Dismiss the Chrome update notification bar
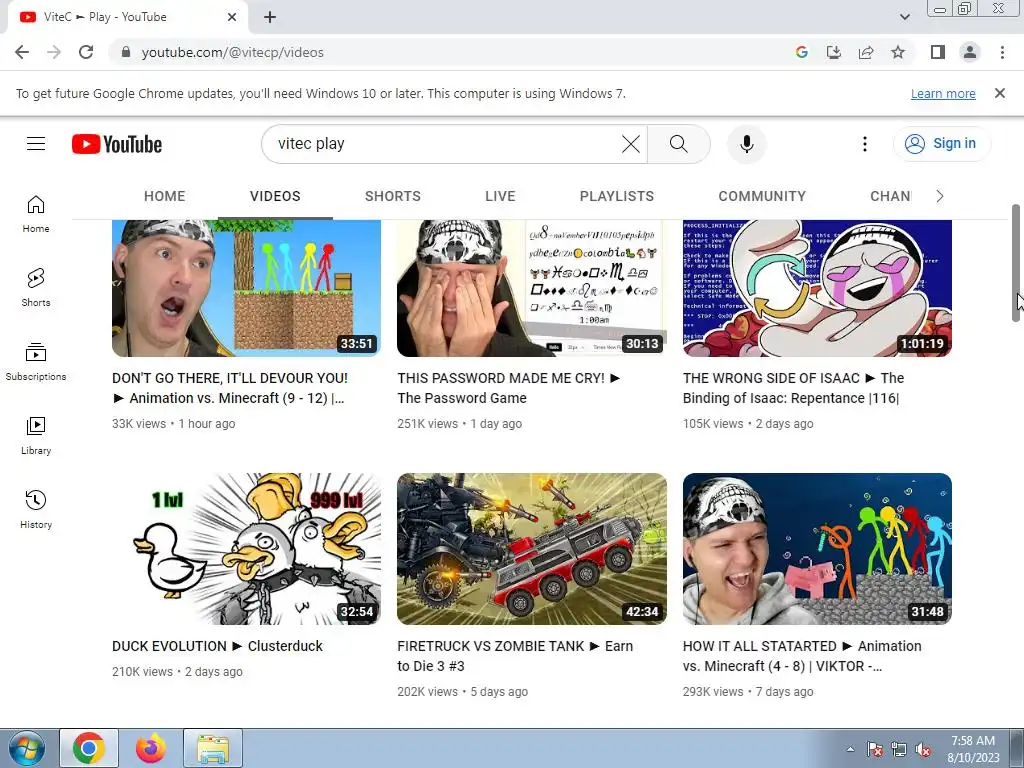 point(1000,93)
